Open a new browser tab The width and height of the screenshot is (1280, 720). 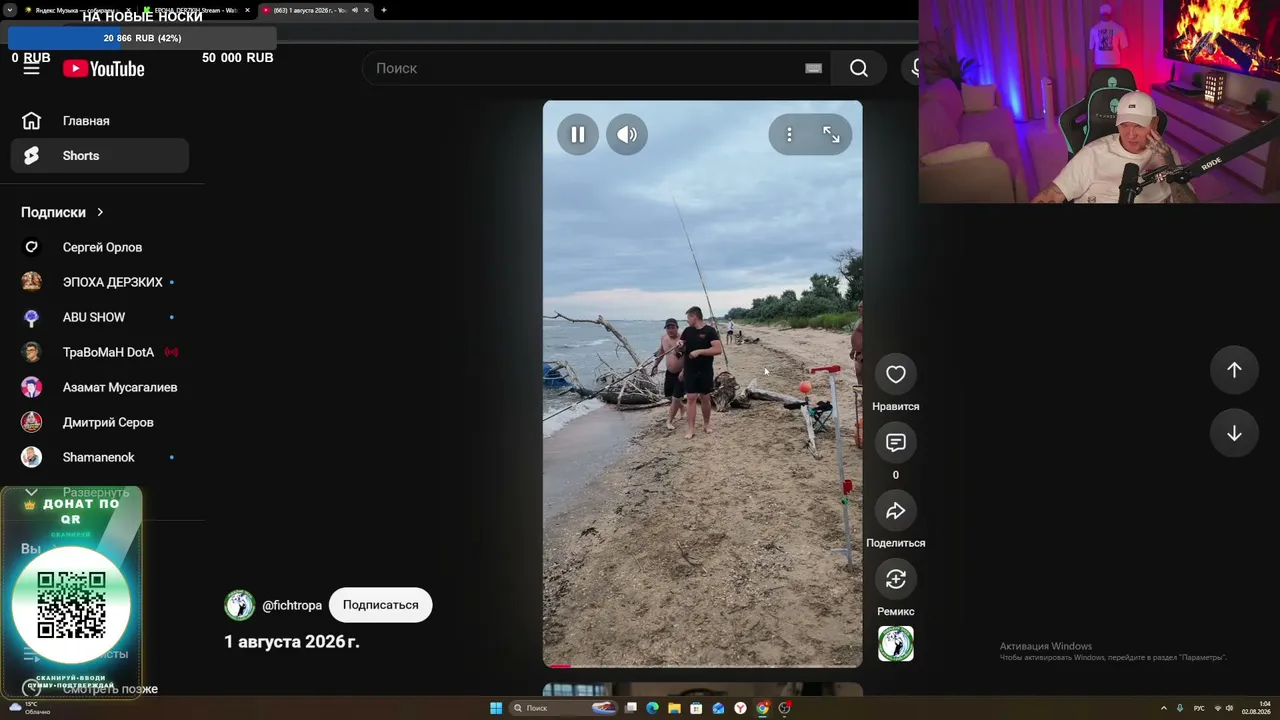point(384,10)
